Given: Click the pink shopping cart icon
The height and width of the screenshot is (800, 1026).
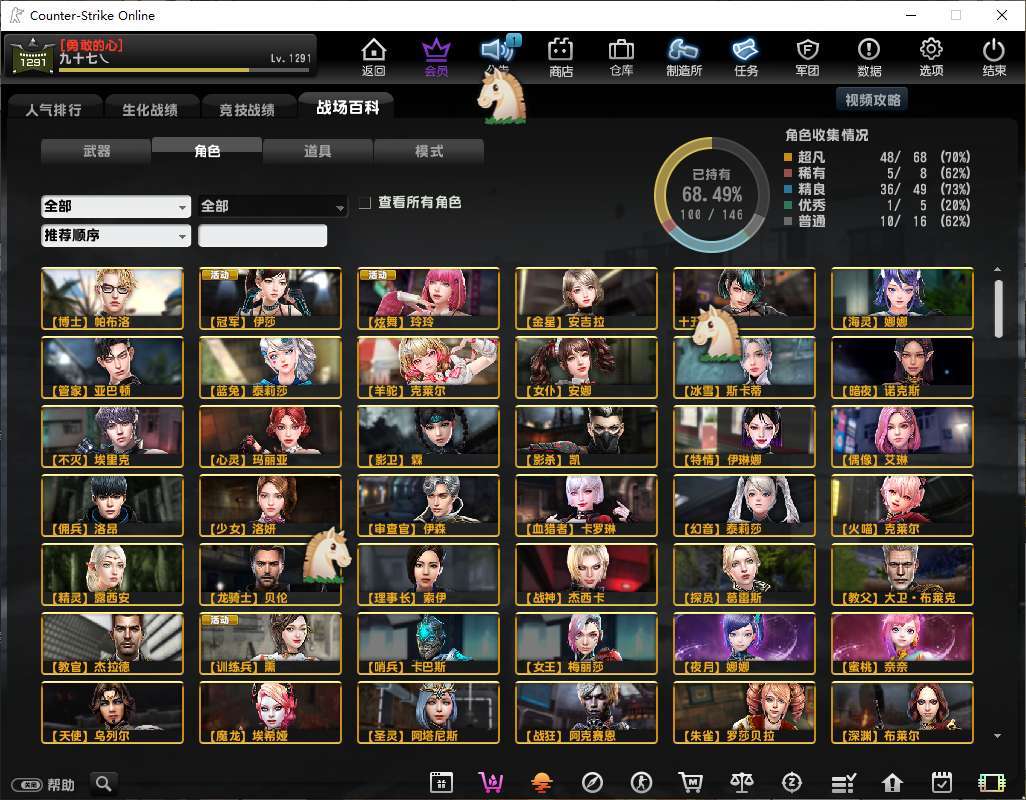Looking at the screenshot, I should pyautogui.click(x=491, y=782).
